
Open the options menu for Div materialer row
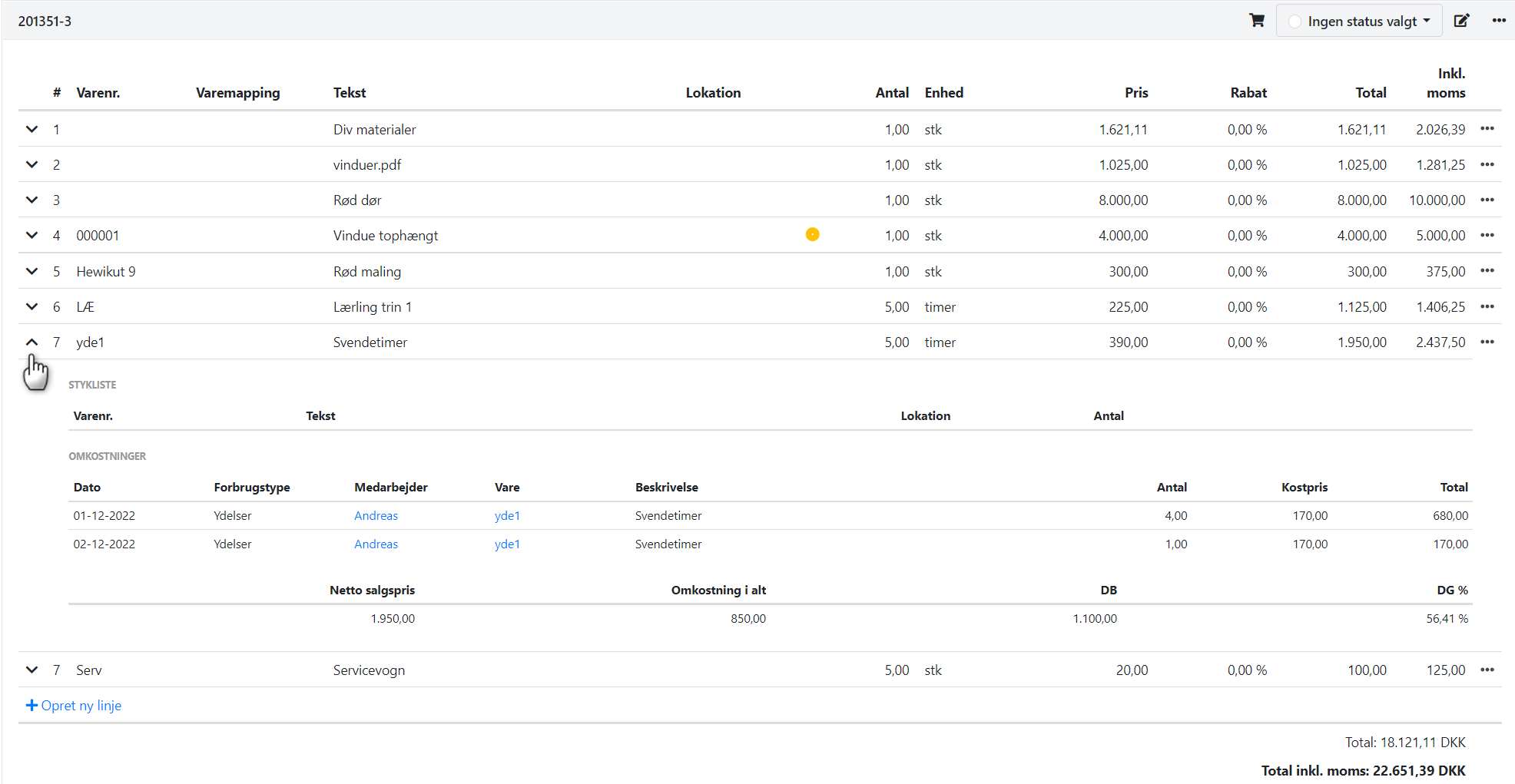point(1487,129)
